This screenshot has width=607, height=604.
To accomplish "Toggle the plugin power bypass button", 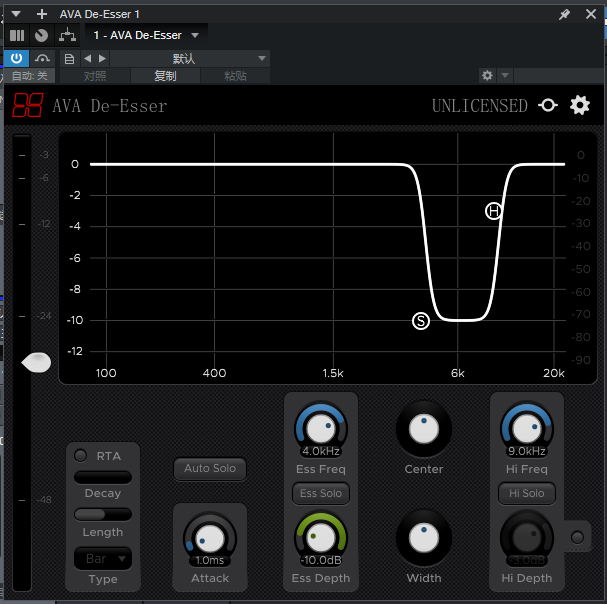I will coord(16,58).
